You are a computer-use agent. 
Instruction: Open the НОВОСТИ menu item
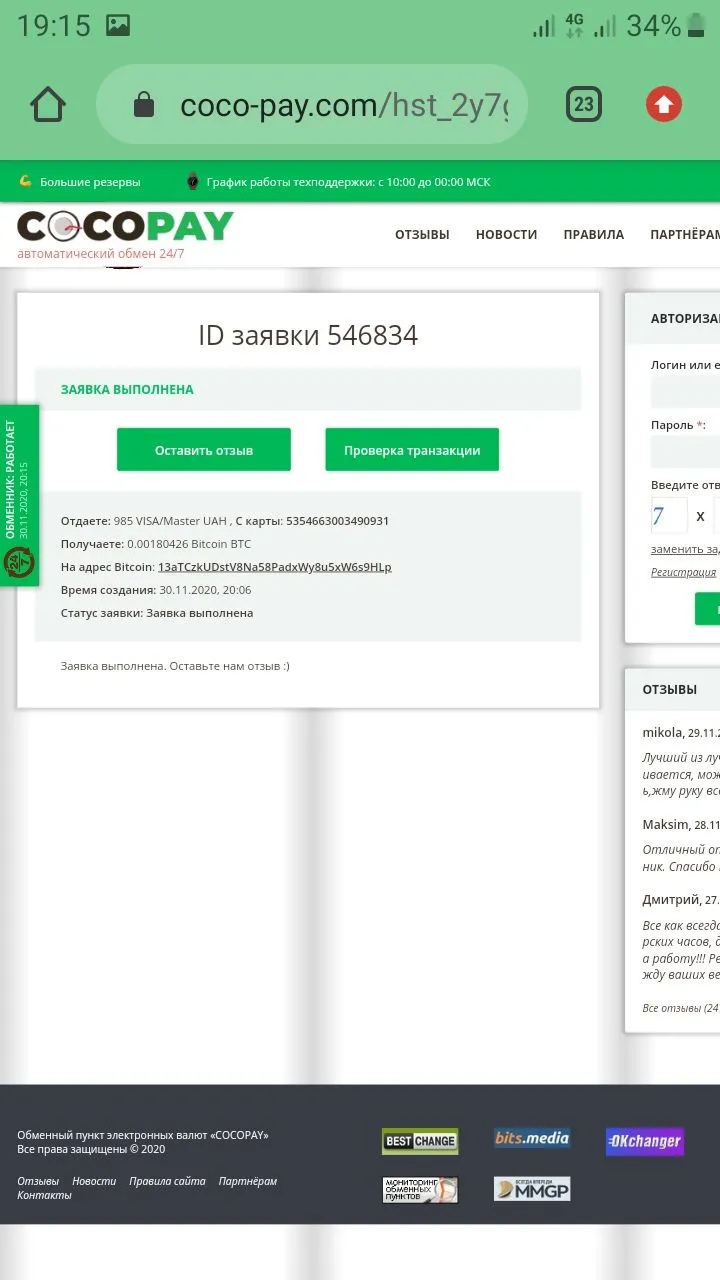click(506, 235)
